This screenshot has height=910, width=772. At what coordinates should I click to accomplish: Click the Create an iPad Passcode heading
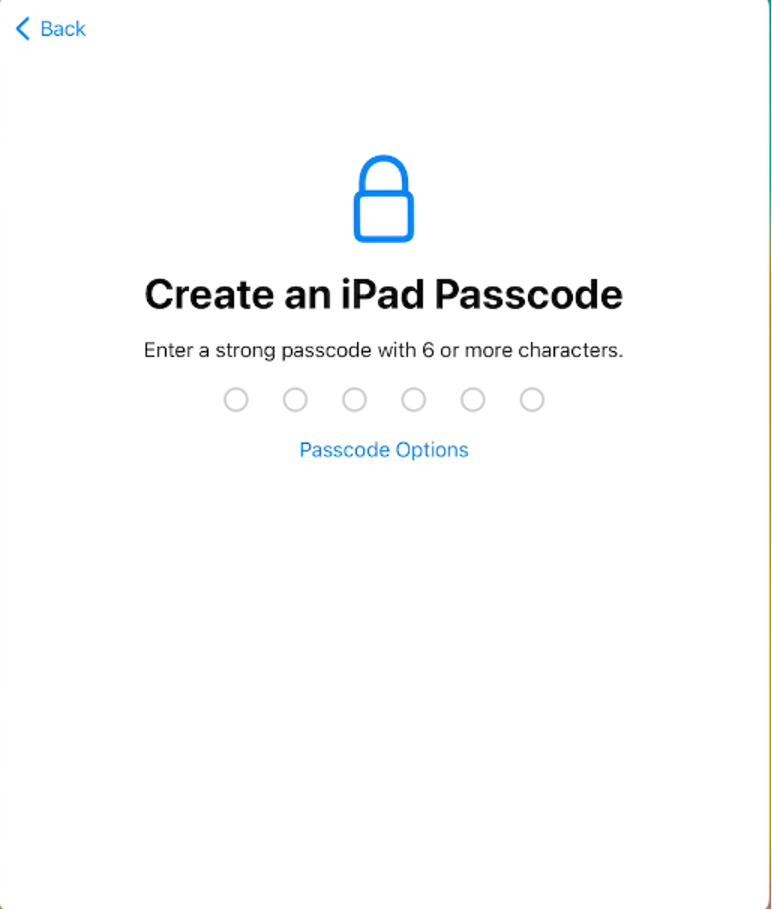tap(384, 294)
